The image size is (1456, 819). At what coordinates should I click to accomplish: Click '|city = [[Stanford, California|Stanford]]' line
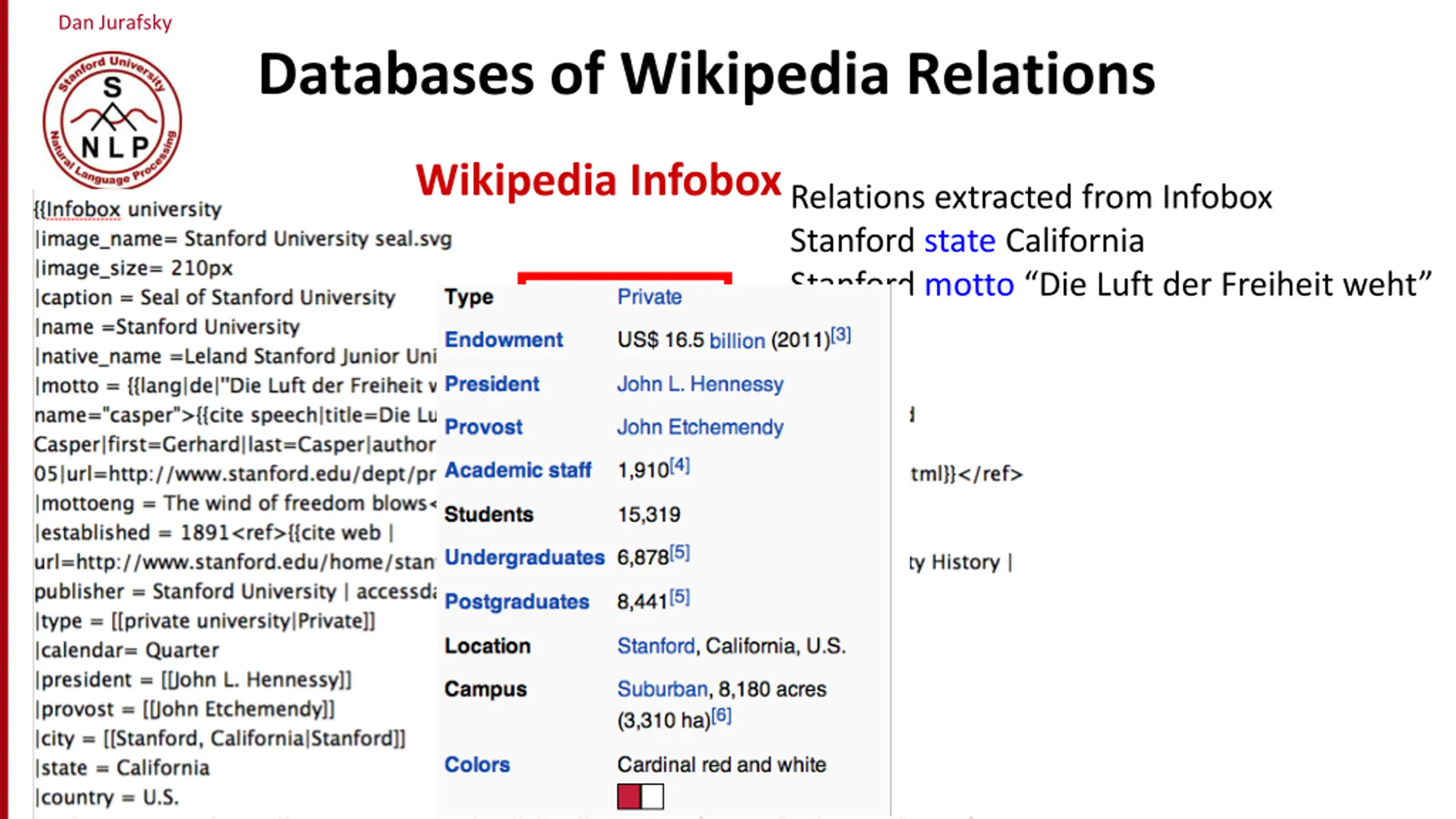220,739
